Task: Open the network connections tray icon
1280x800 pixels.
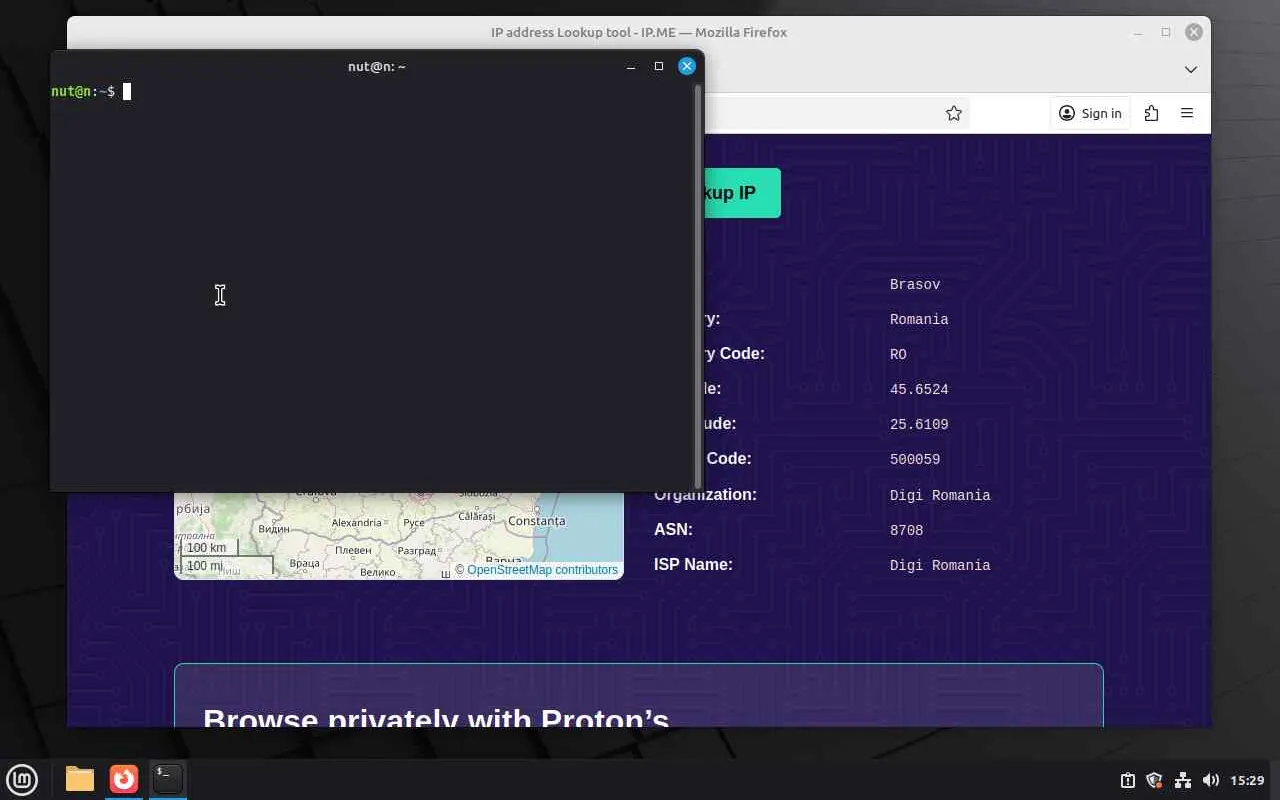Action: 1182,780
